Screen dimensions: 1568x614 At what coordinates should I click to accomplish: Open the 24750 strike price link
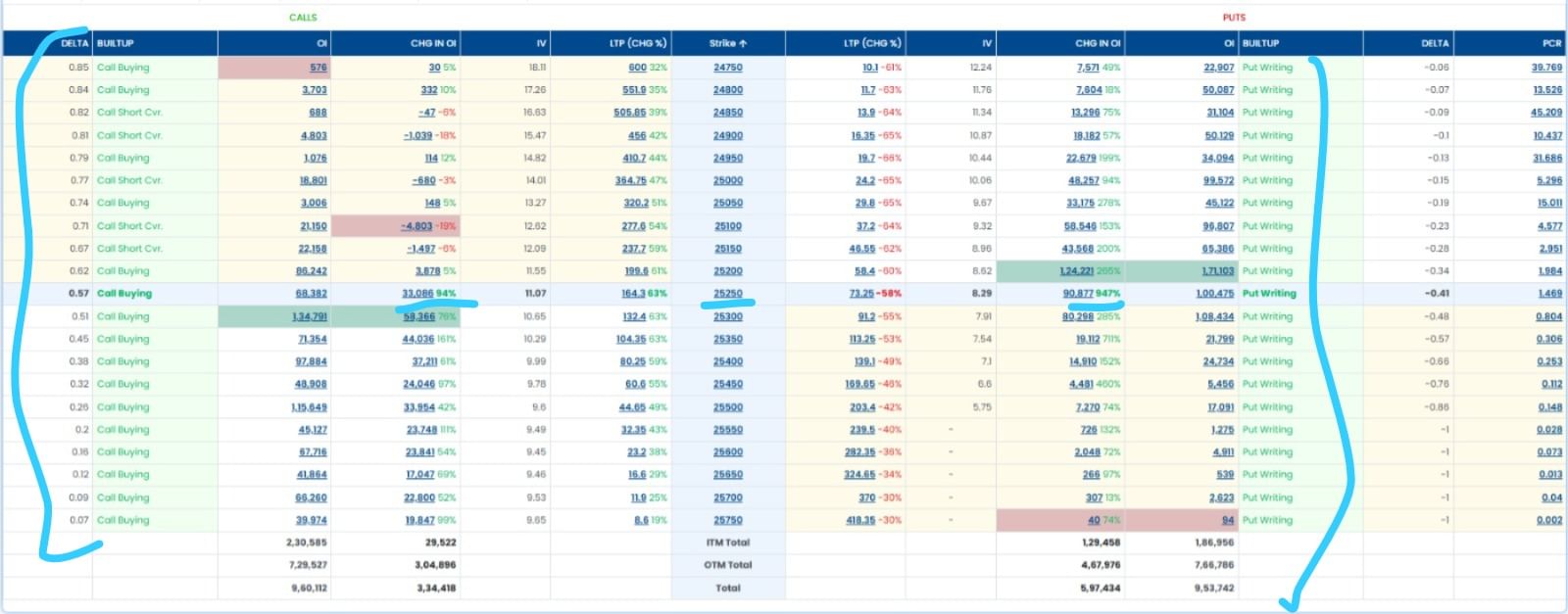point(727,68)
